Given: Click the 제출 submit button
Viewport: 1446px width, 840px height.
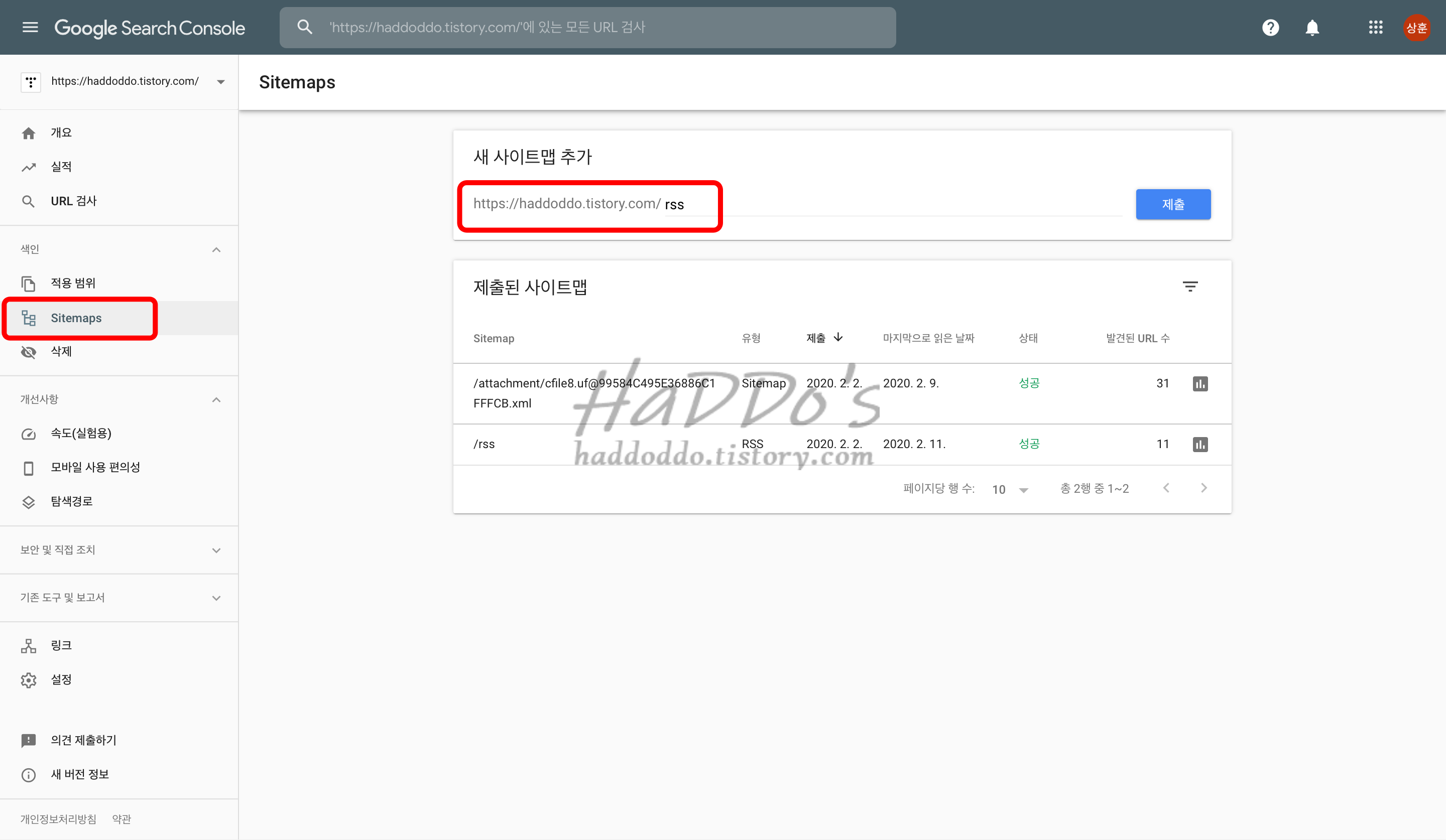Looking at the screenshot, I should (1173, 204).
